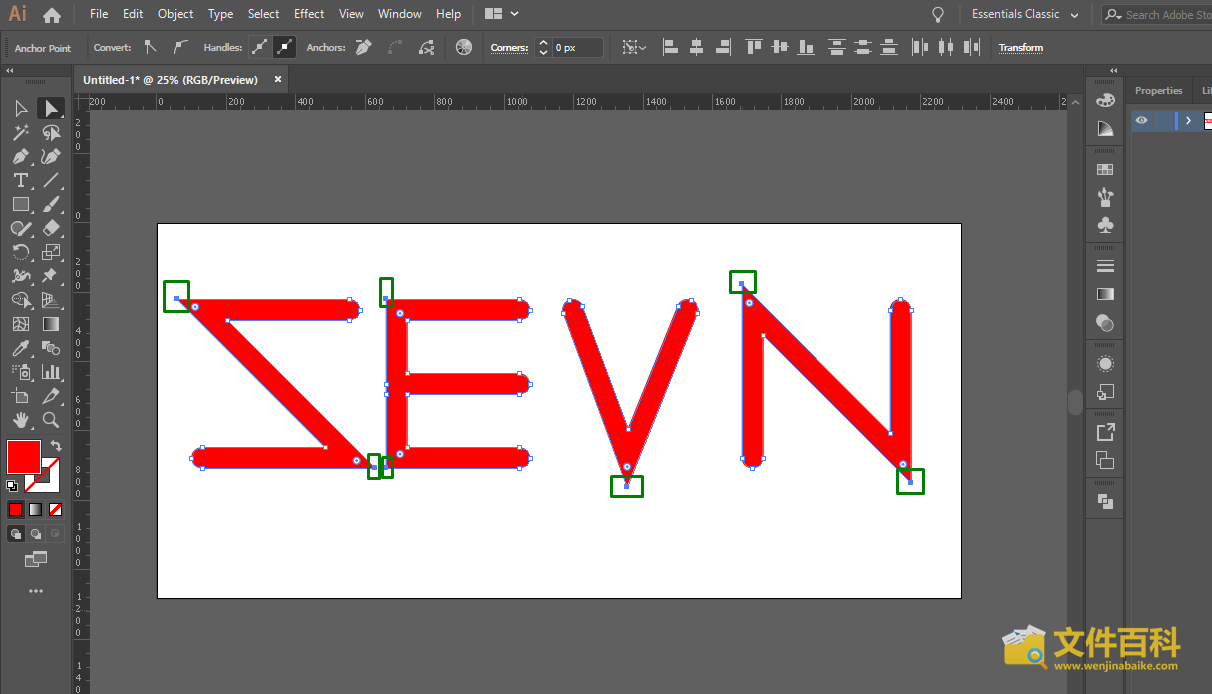1212x694 pixels.
Task: Expand the layer row chevron
Action: tap(1188, 120)
